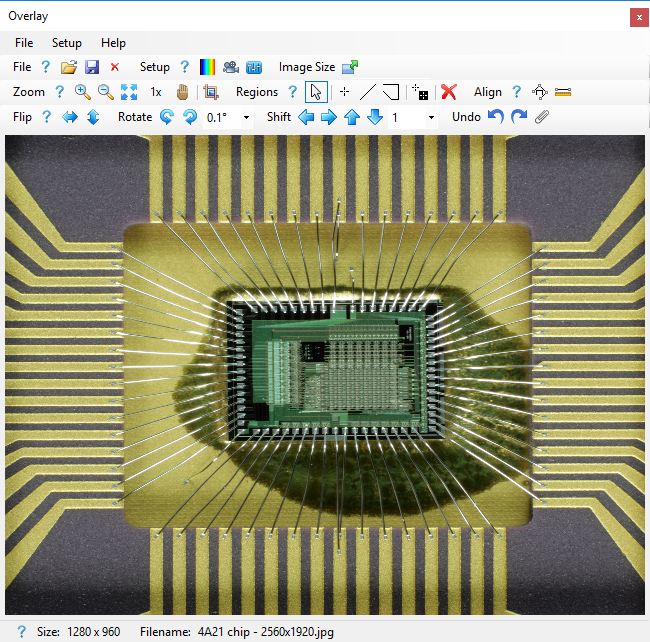Toggle the line region drawing tool
This screenshot has height=642, width=650.
368,92
